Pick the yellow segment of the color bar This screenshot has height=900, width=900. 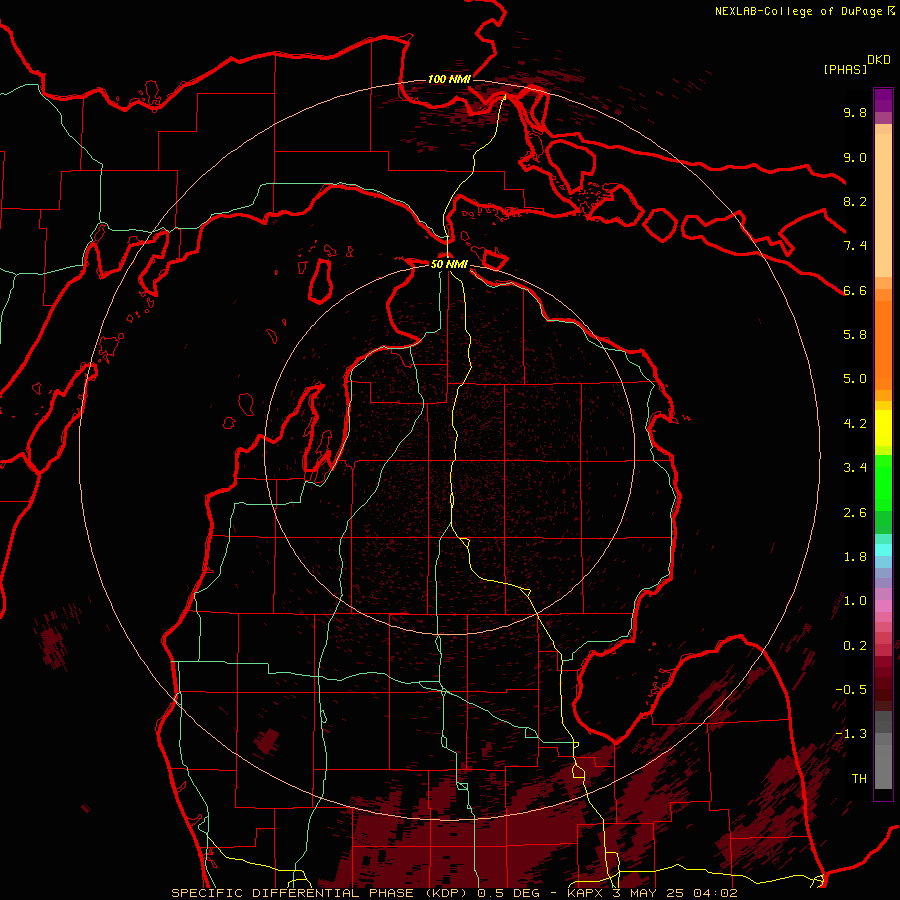point(883,428)
